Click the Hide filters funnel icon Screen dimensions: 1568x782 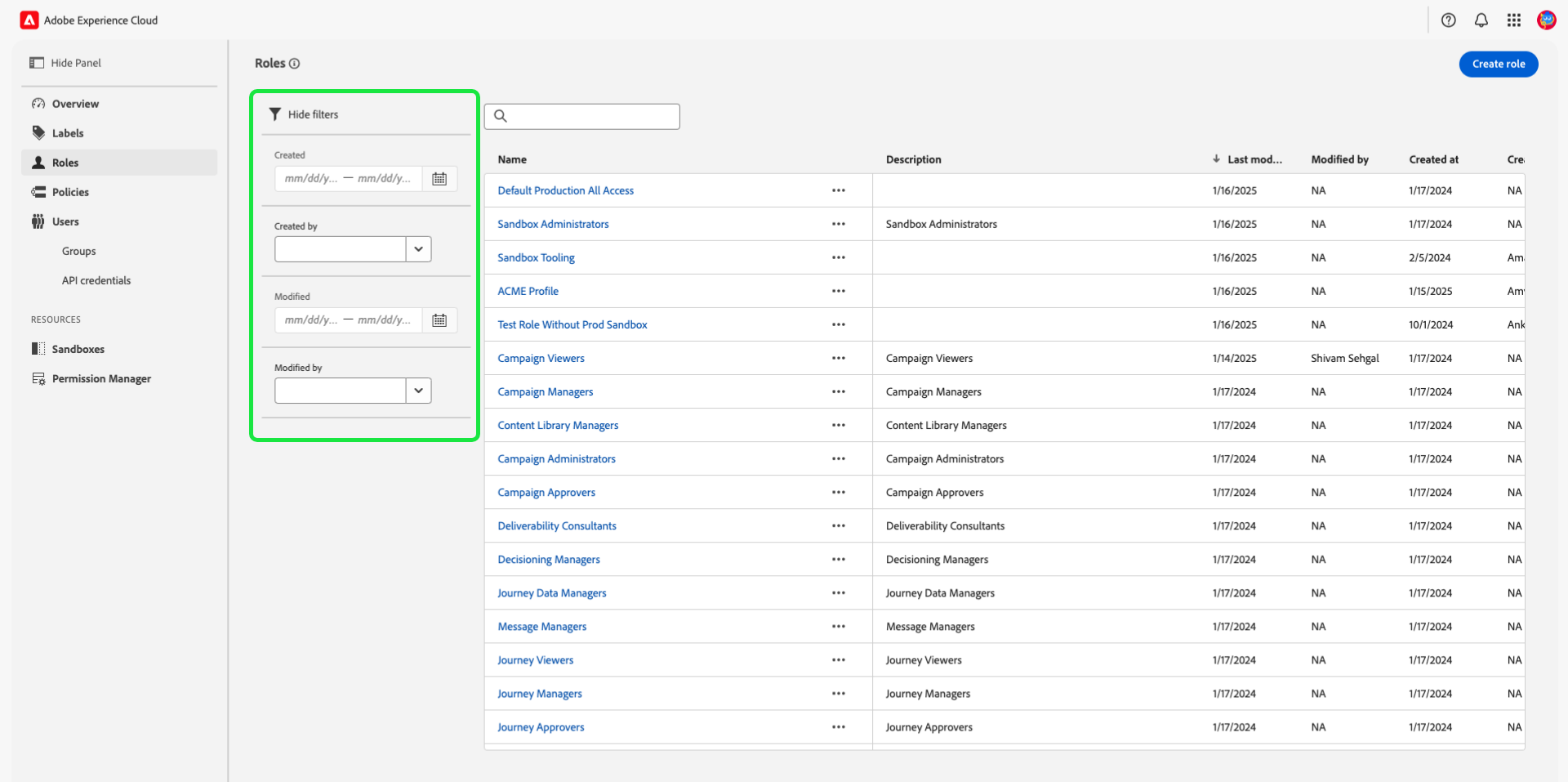tap(275, 114)
